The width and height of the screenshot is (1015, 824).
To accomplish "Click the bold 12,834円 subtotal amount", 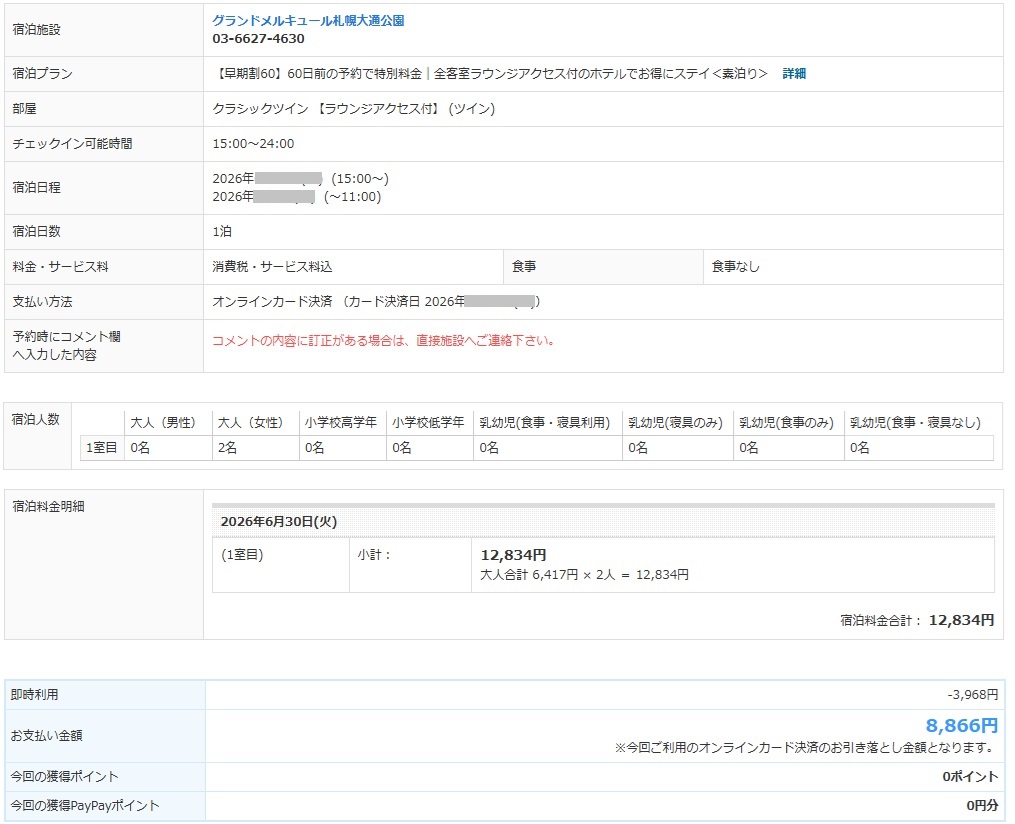I will point(513,555).
